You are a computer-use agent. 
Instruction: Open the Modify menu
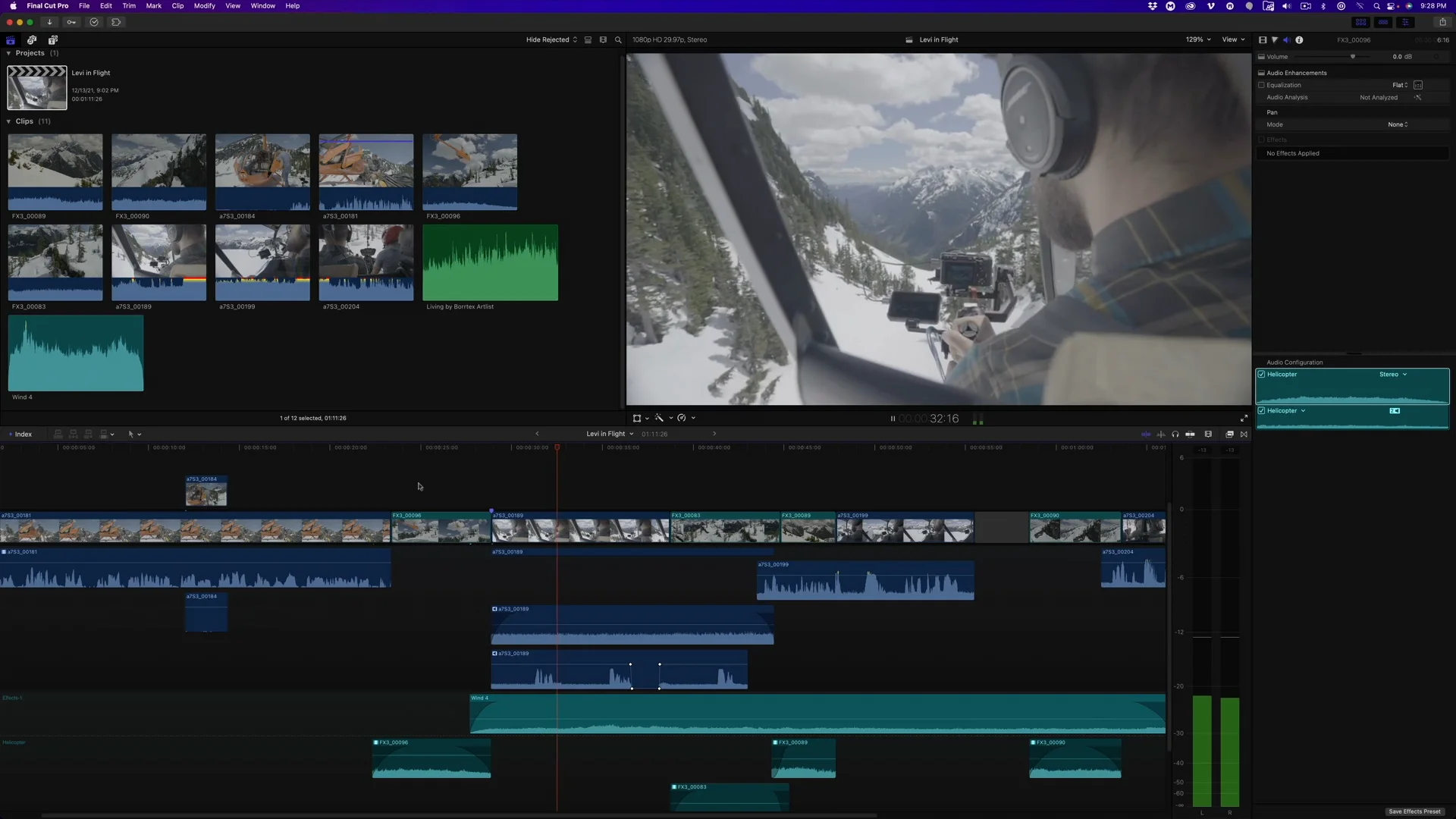[x=204, y=6]
